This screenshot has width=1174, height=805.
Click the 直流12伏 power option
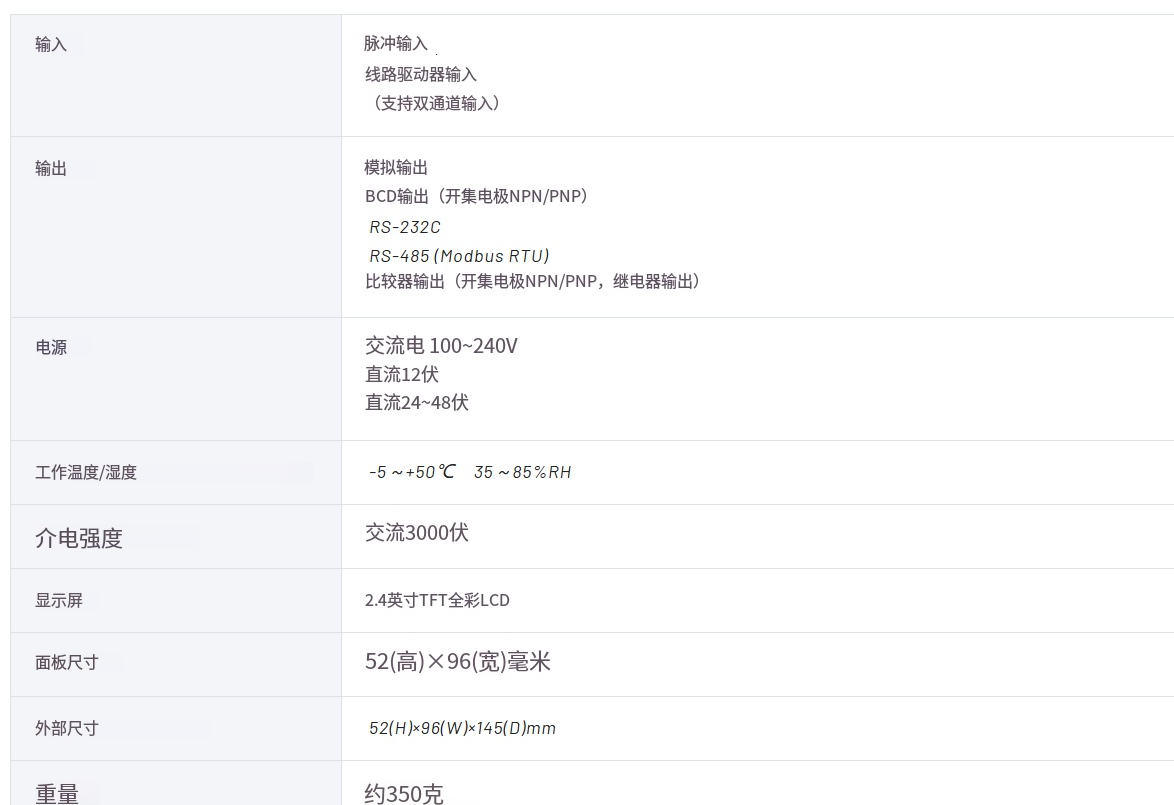coord(401,375)
